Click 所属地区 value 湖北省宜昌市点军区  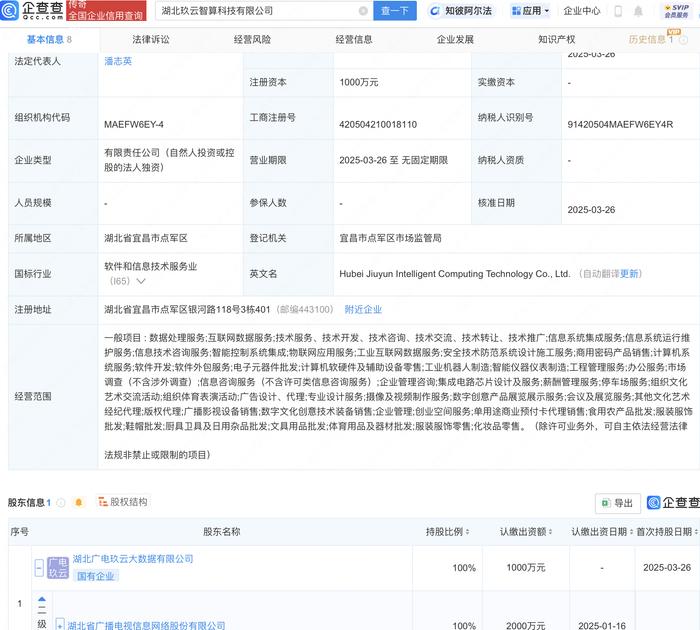[x=146, y=238]
